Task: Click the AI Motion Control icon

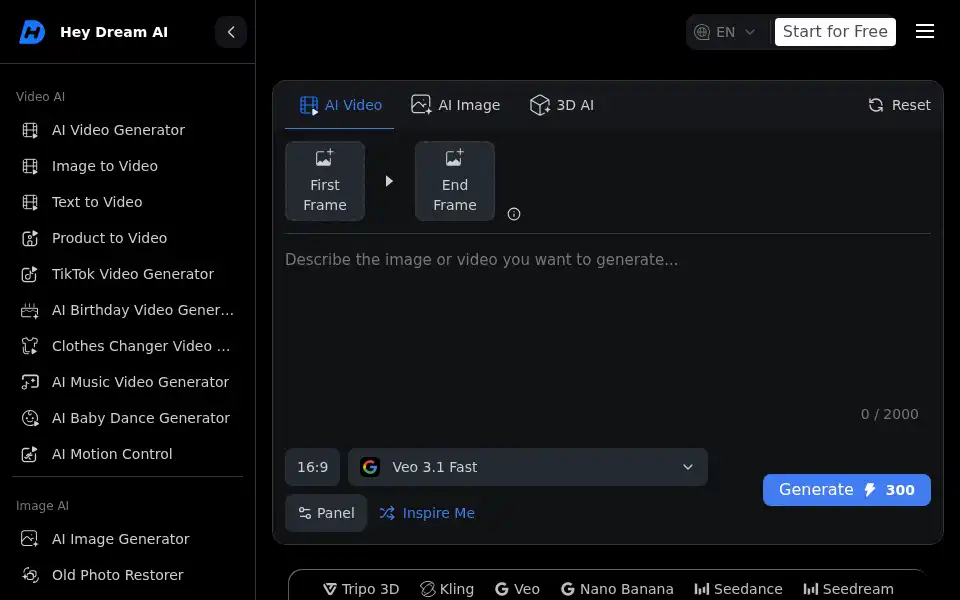Action: click(x=30, y=454)
